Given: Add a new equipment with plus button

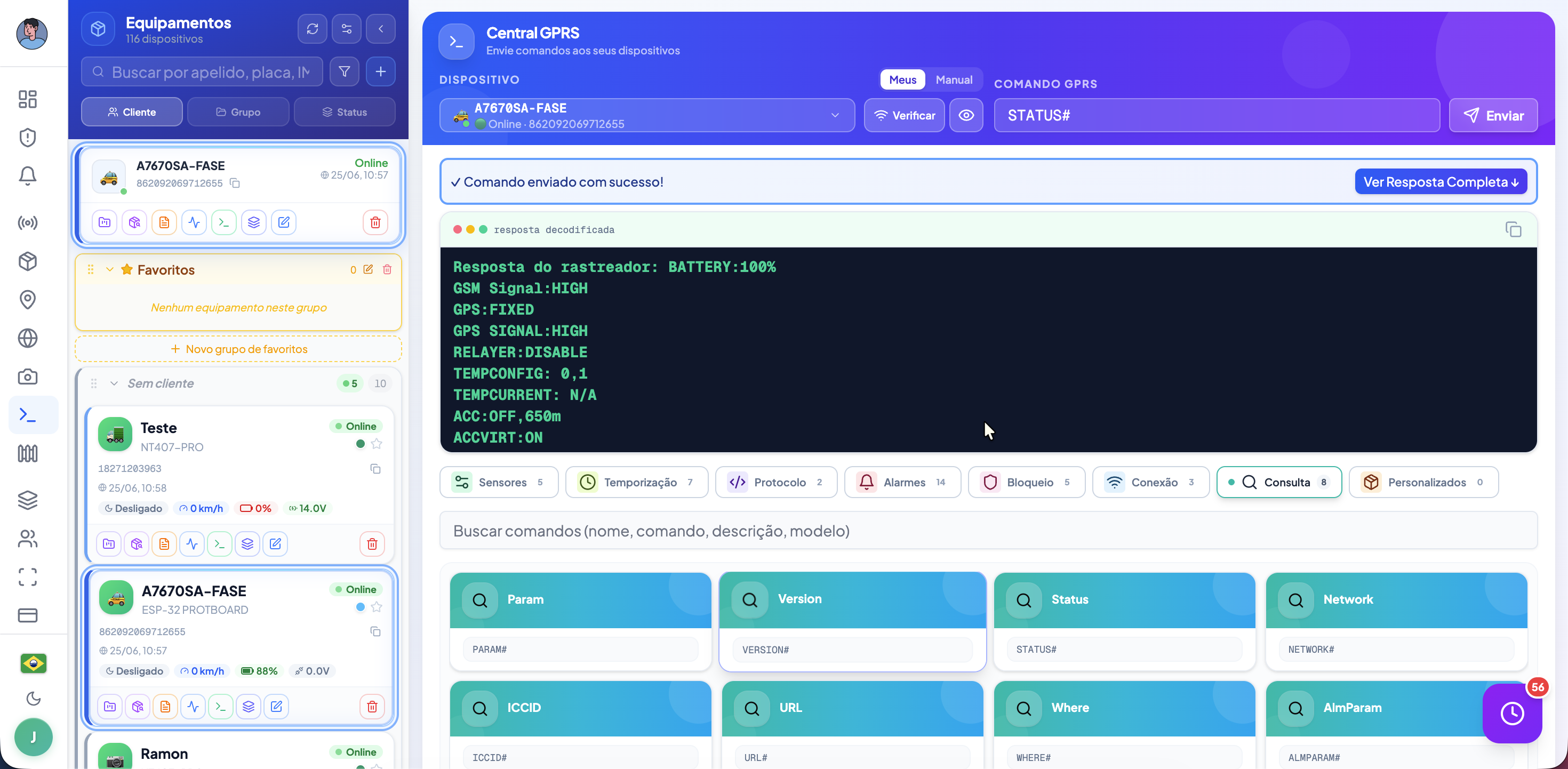Looking at the screenshot, I should [x=380, y=72].
